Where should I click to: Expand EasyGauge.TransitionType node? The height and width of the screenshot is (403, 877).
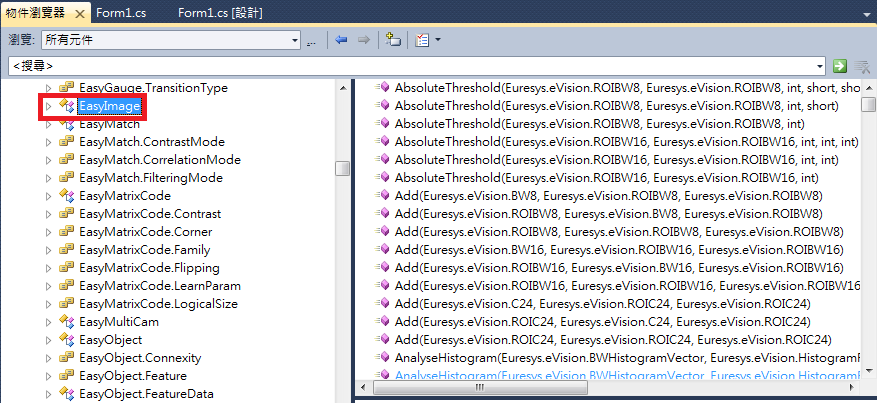(48, 88)
